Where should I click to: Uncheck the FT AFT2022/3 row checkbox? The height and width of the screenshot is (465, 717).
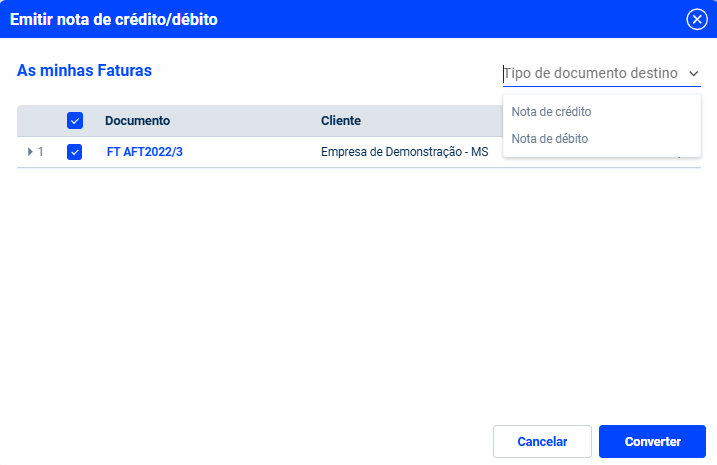point(75,152)
